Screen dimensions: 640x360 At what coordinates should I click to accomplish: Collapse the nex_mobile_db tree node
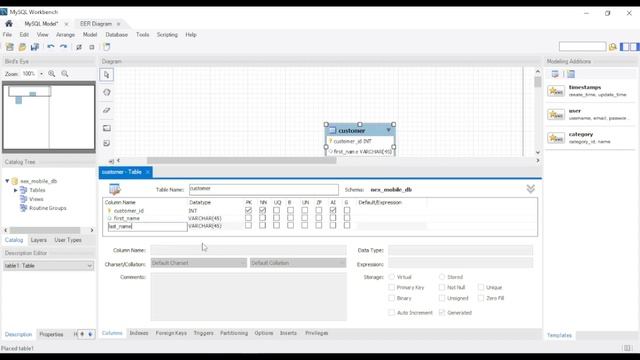7,180
